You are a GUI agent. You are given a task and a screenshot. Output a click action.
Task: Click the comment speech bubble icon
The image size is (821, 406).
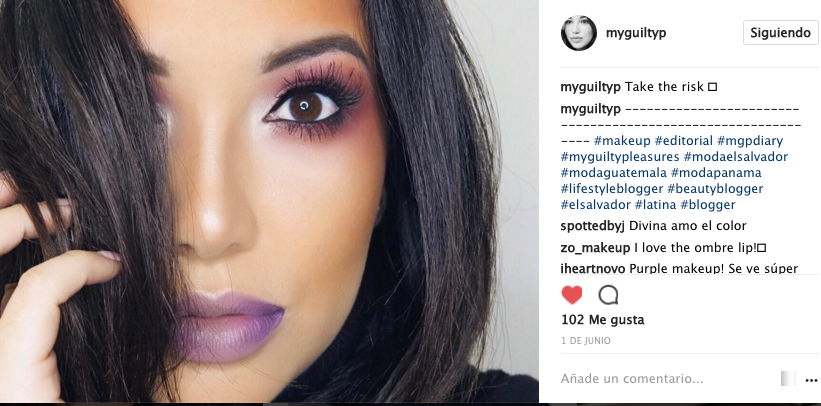point(608,295)
